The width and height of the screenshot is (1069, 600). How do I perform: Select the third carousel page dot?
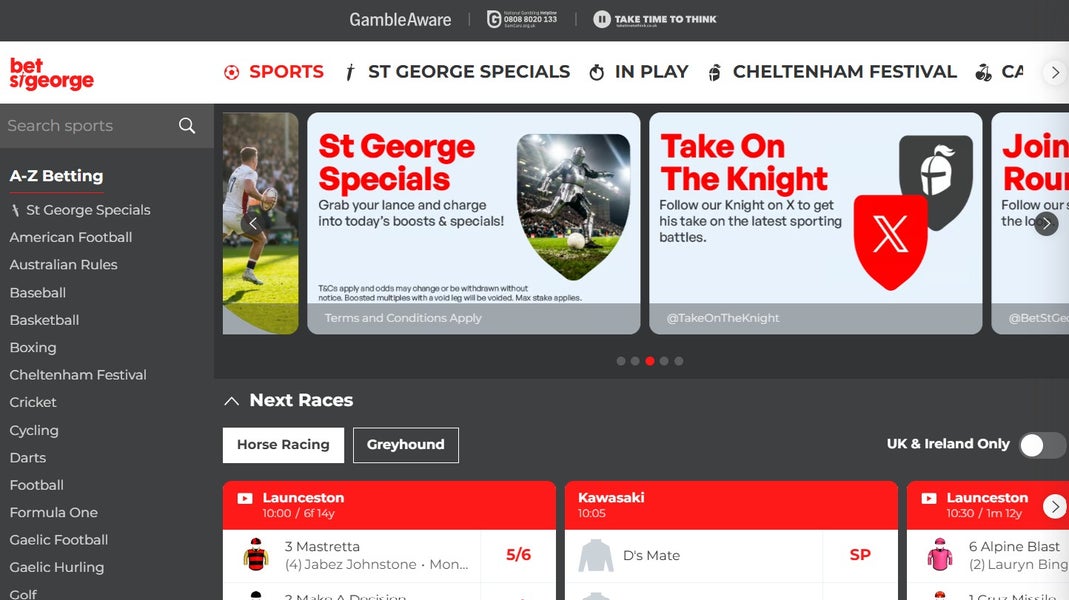[650, 361]
